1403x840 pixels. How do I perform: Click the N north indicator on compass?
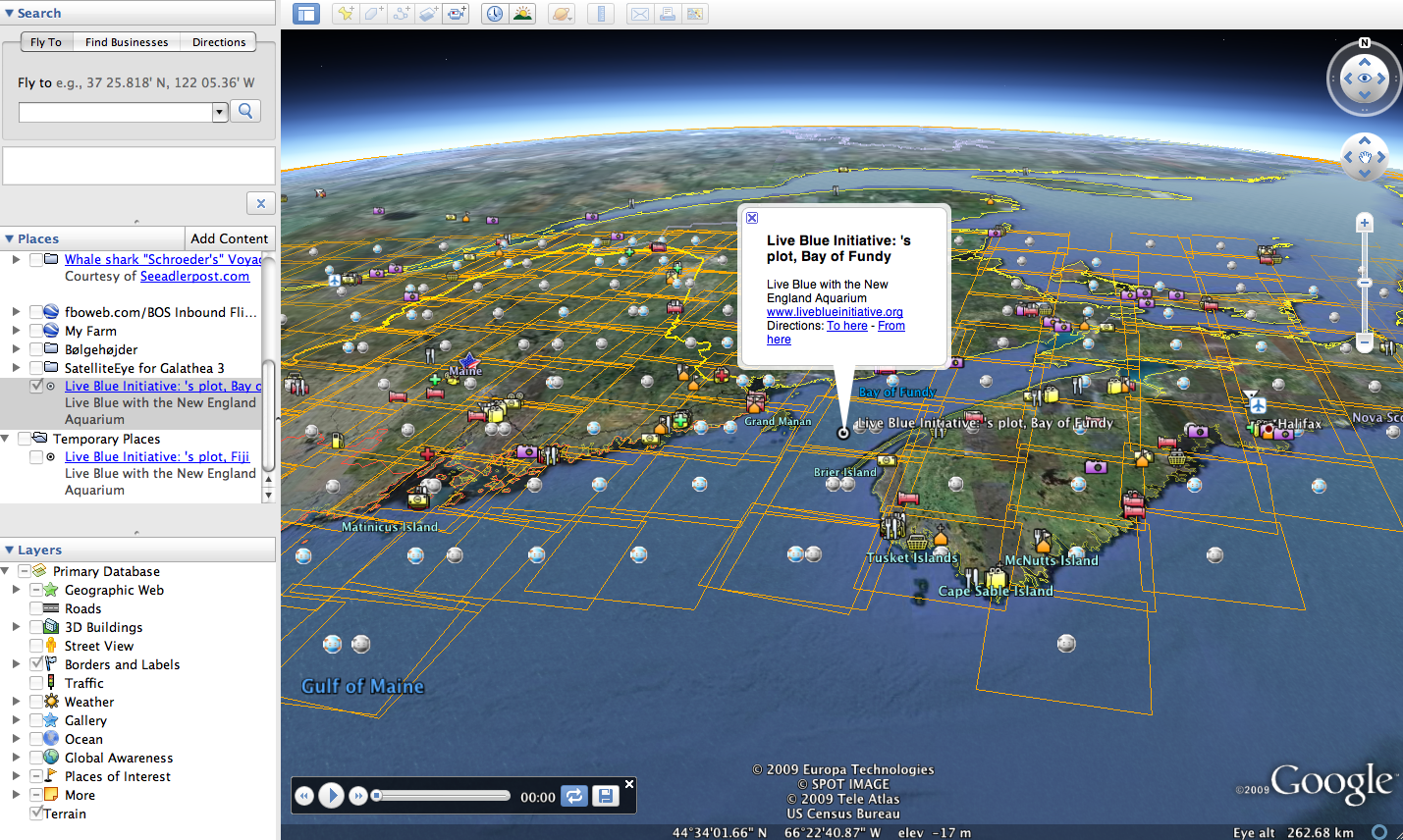1365,43
